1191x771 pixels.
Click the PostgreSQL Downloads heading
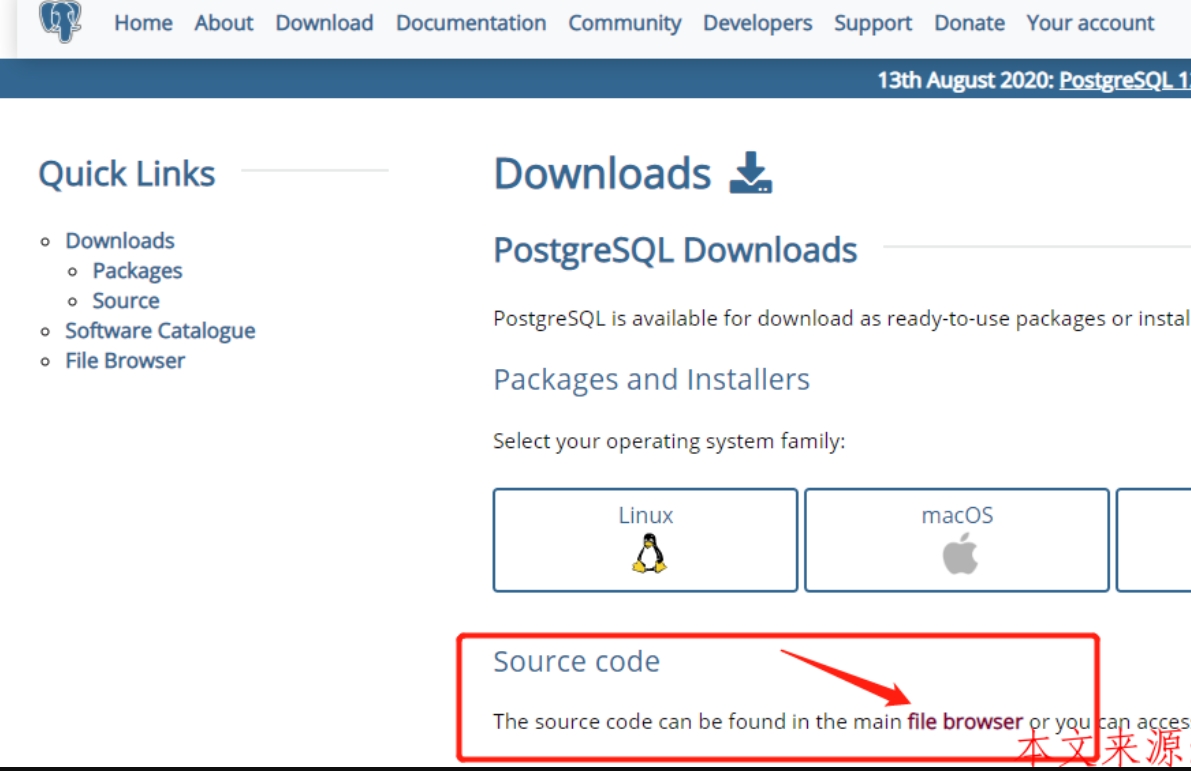[x=675, y=250]
